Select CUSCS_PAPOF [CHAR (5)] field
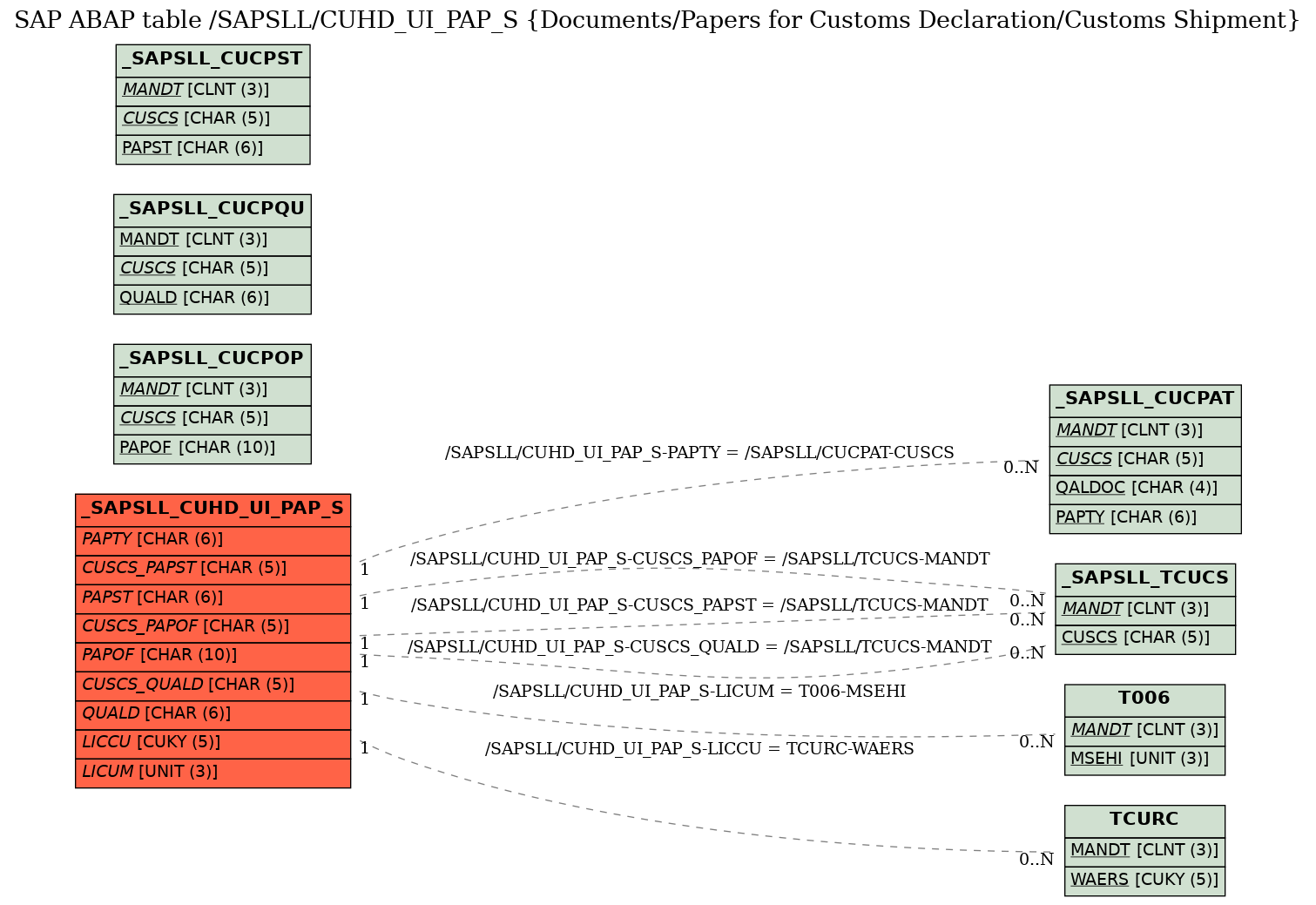 point(213,627)
